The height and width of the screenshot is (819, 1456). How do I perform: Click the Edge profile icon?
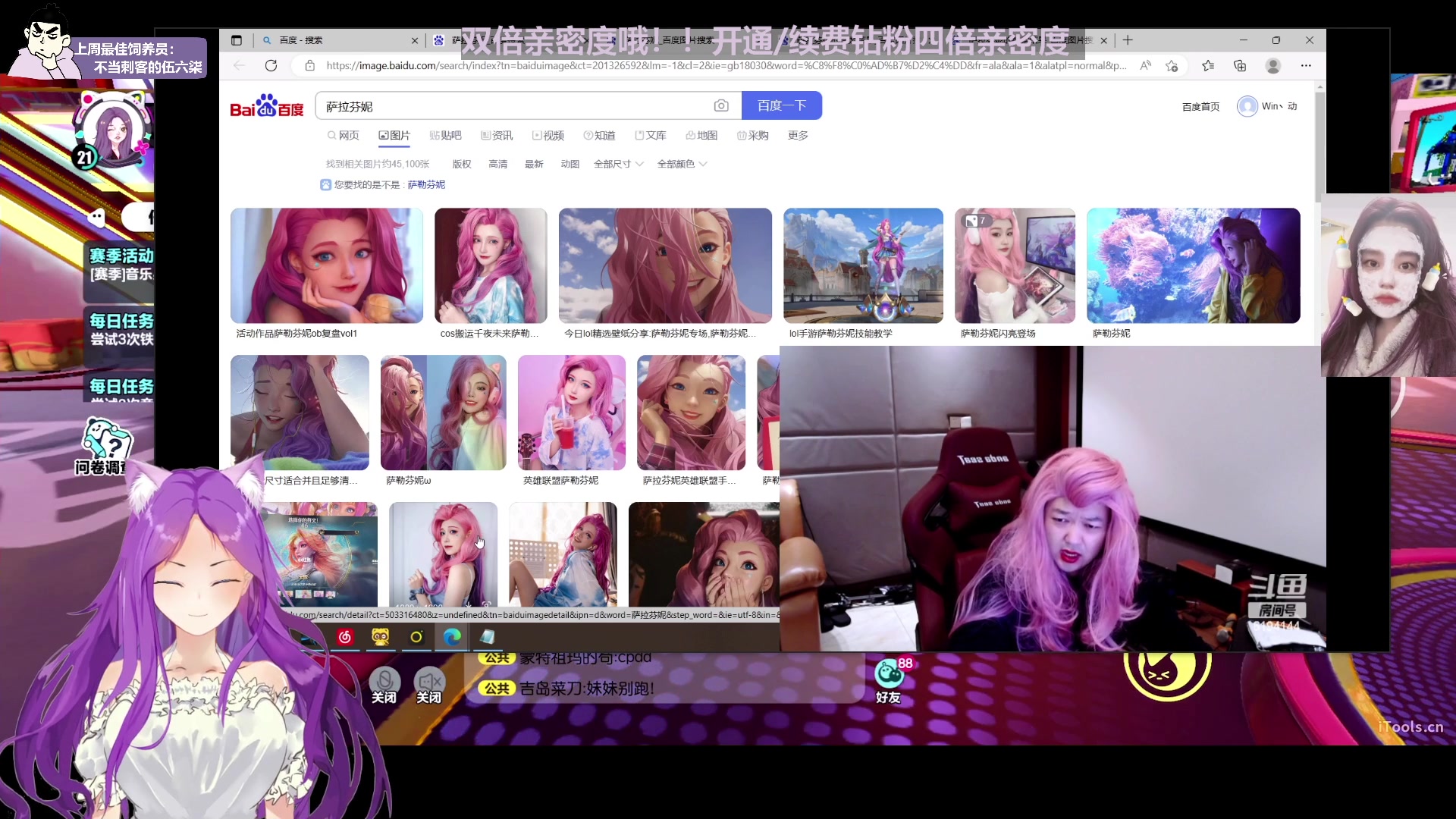click(x=1273, y=66)
